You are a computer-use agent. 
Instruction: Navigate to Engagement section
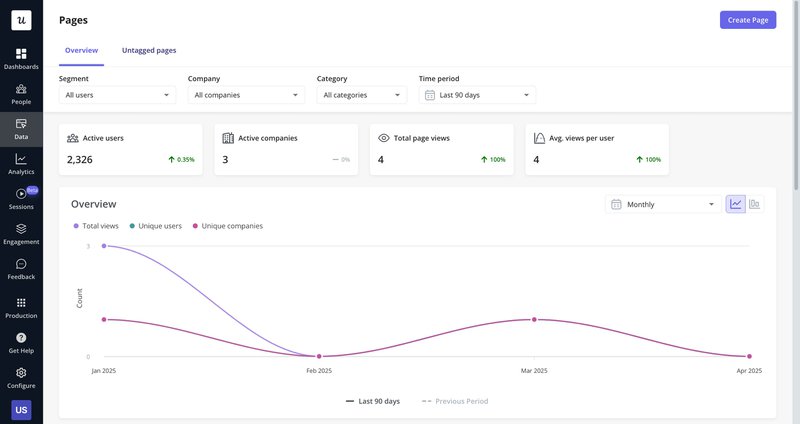(21, 234)
